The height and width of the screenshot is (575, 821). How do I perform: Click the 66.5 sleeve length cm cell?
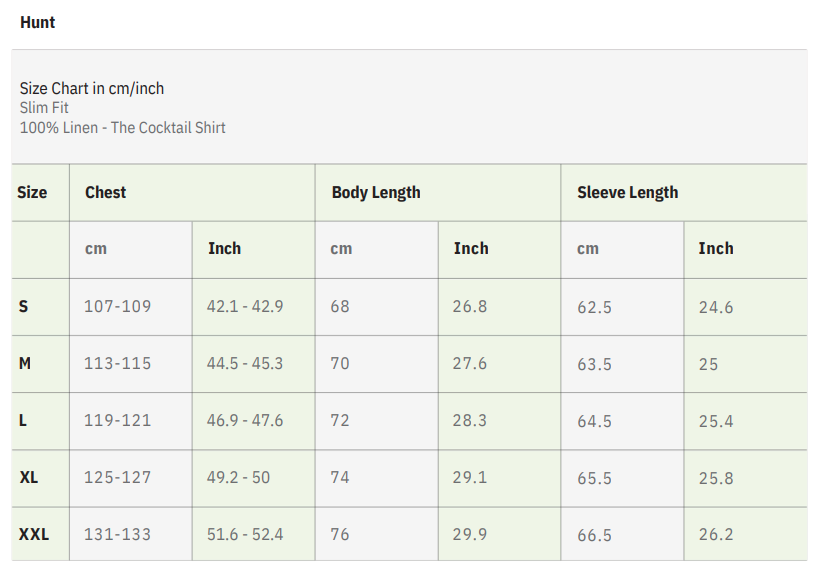[x=594, y=535]
